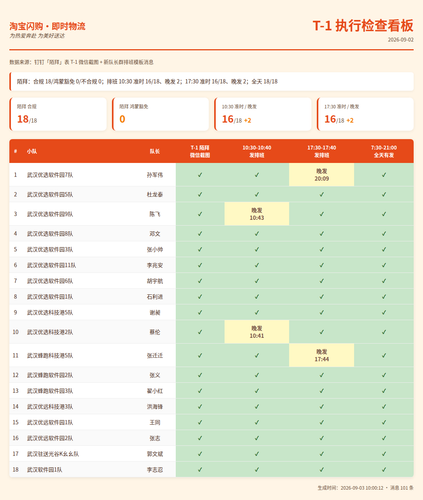
Task: Click team name 武汉优选软件园11队
Action: [51, 265]
